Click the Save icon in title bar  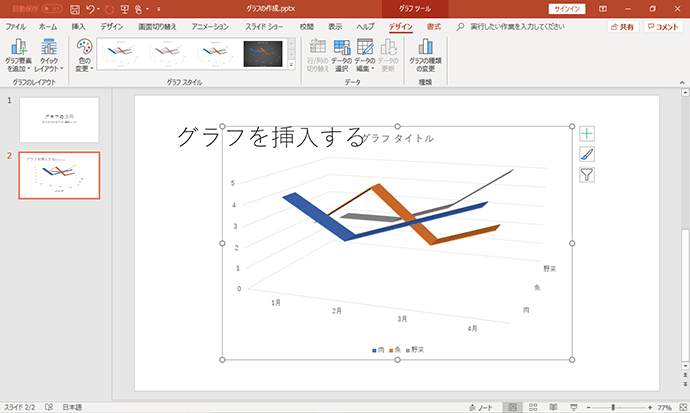75,9
